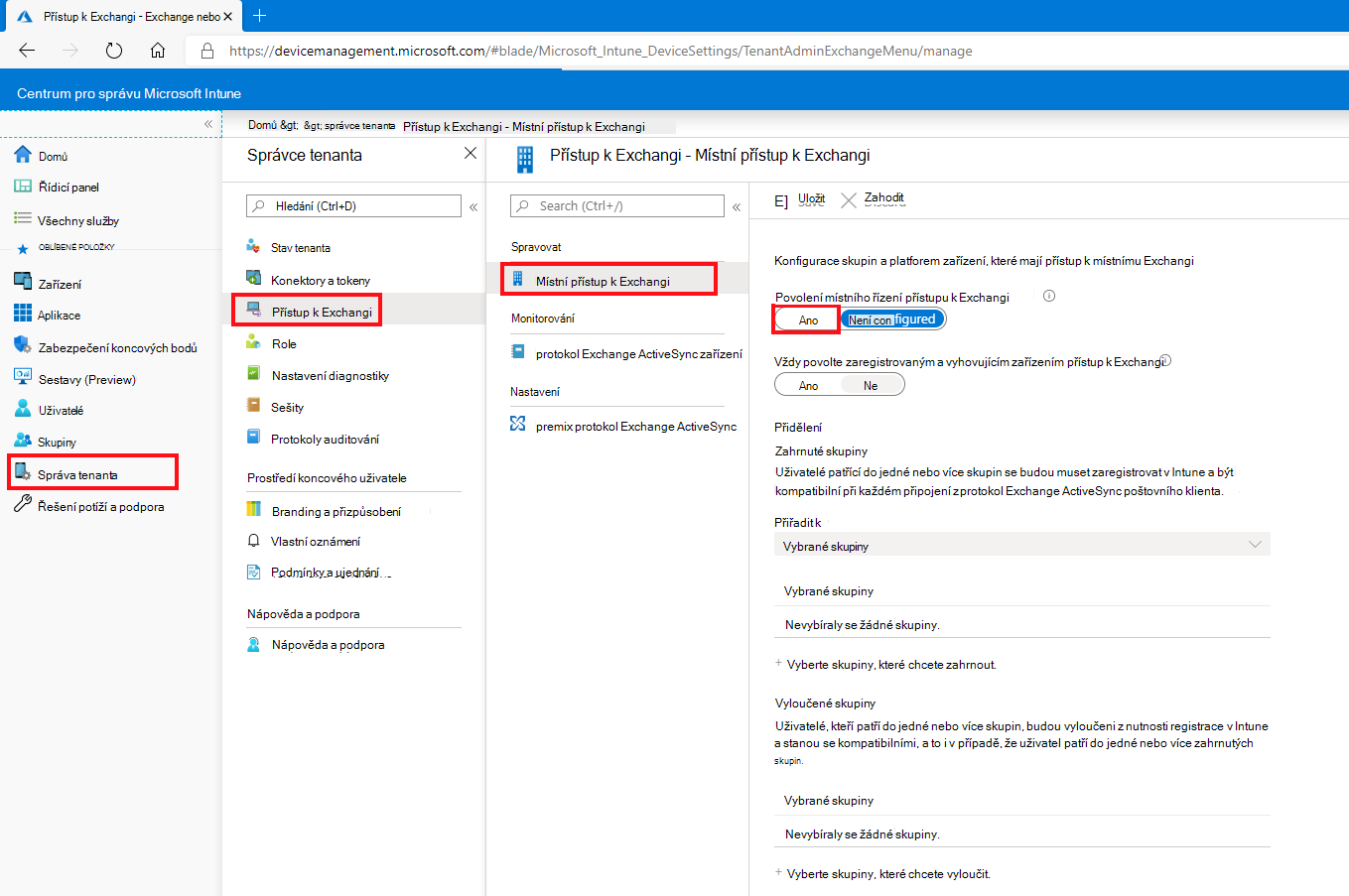This screenshot has width=1349, height=896.
Task: Close the Správce tenanta blade
Action: (x=471, y=153)
